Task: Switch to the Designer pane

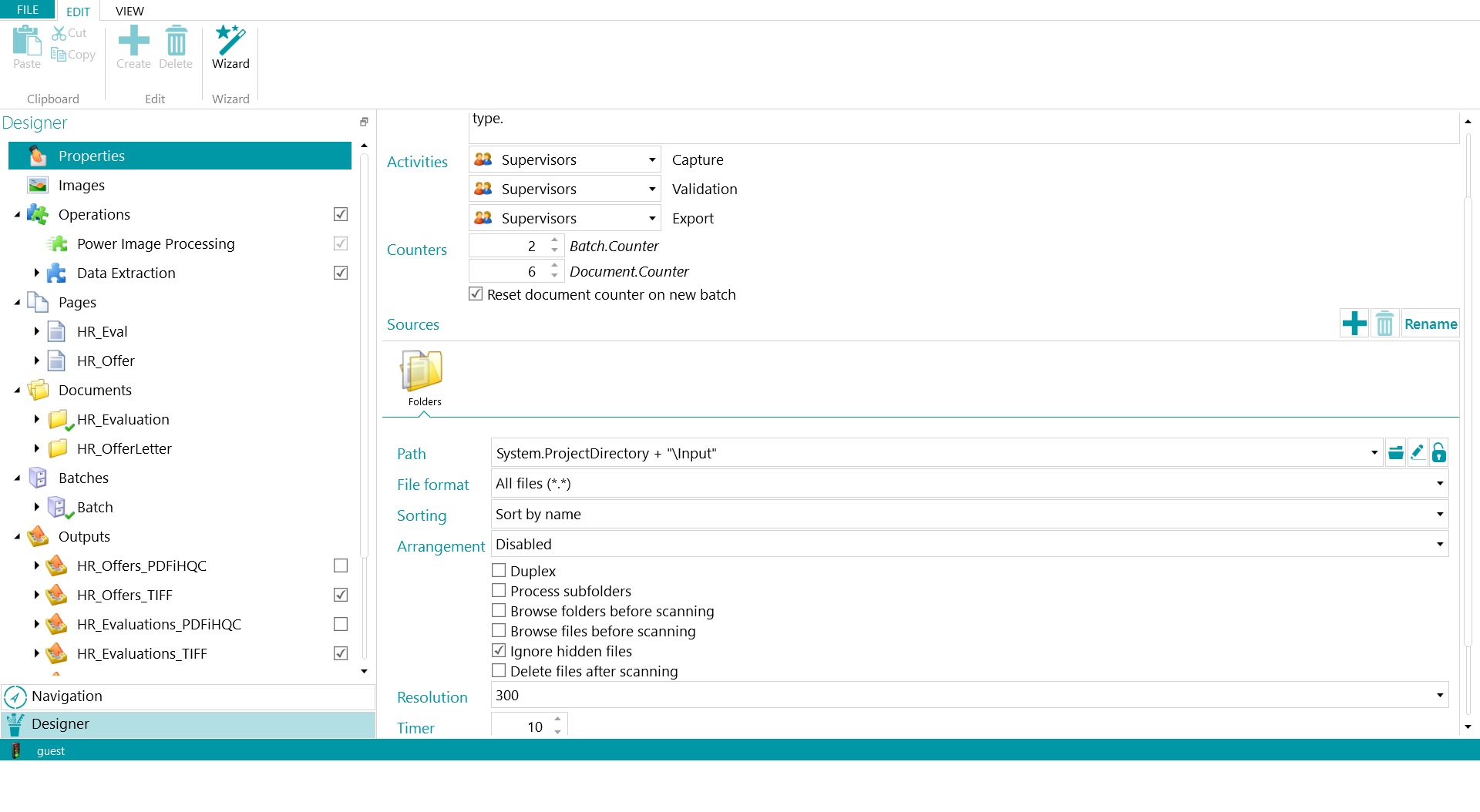Action: coord(188,724)
